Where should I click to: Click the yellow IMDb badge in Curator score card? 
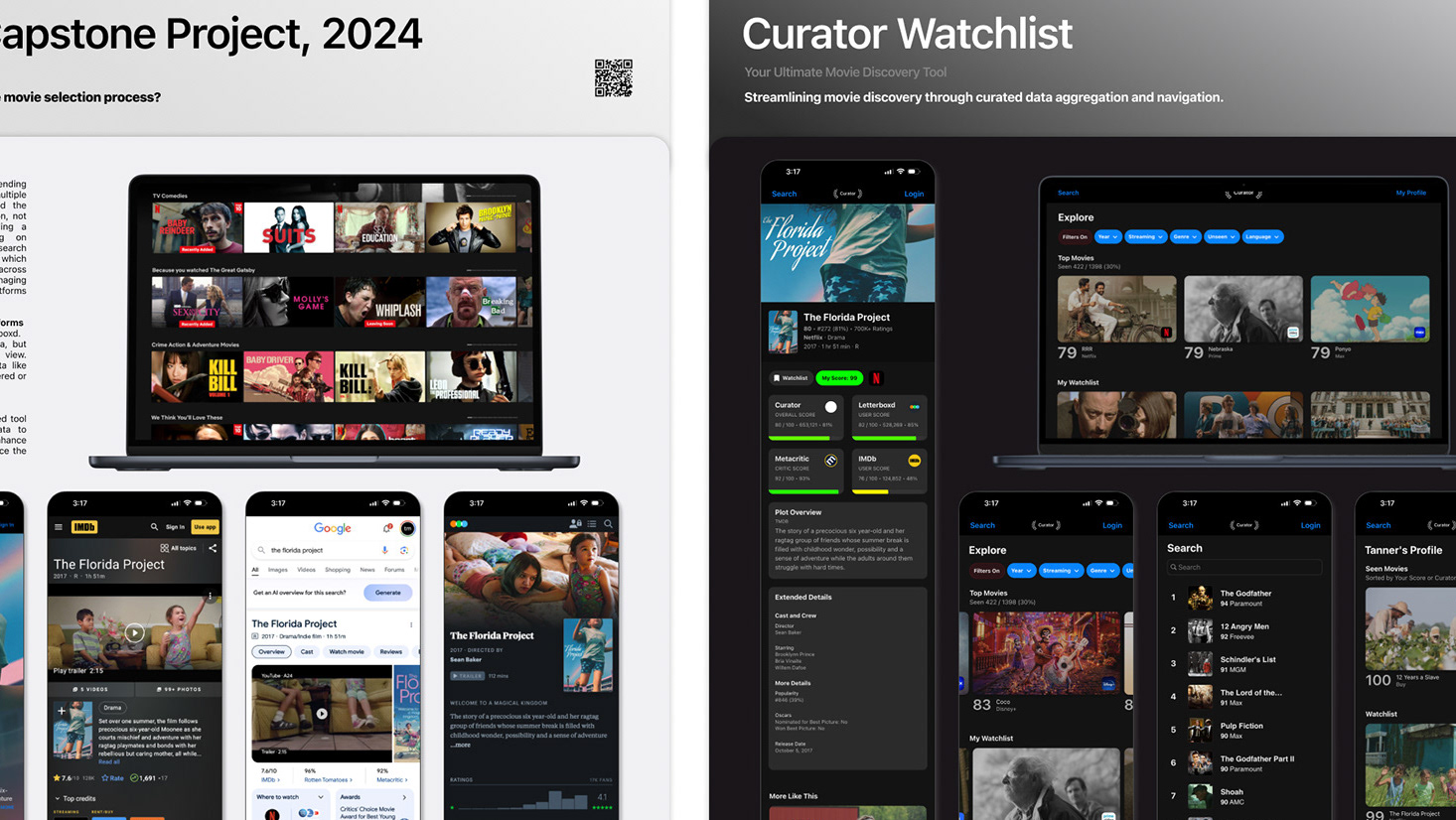[x=914, y=461]
